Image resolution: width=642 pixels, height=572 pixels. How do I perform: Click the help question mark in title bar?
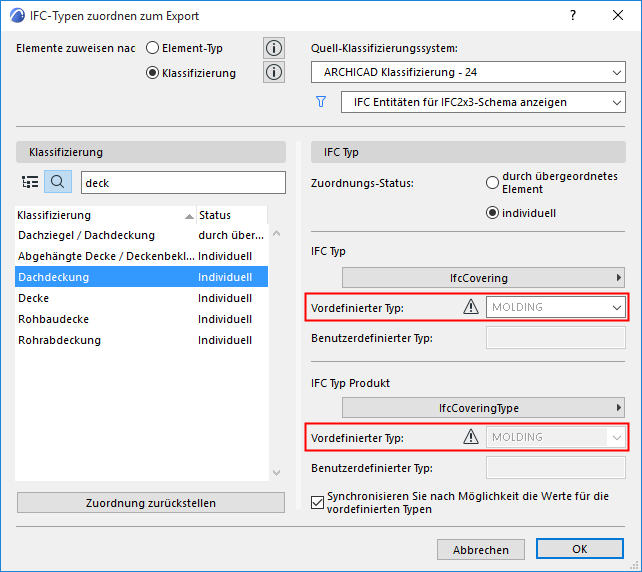[572, 16]
